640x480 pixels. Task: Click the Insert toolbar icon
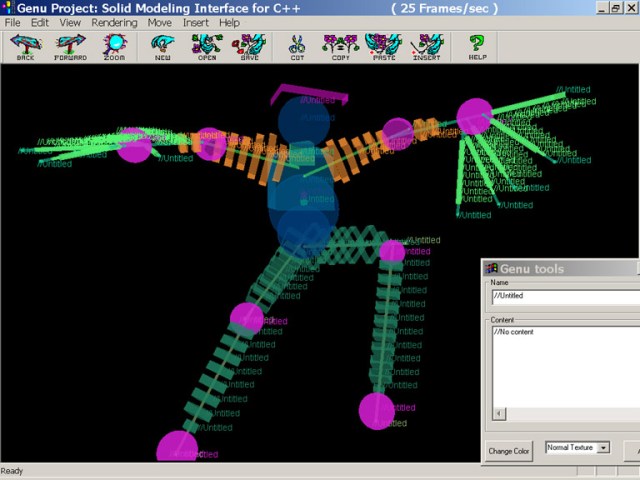(427, 47)
